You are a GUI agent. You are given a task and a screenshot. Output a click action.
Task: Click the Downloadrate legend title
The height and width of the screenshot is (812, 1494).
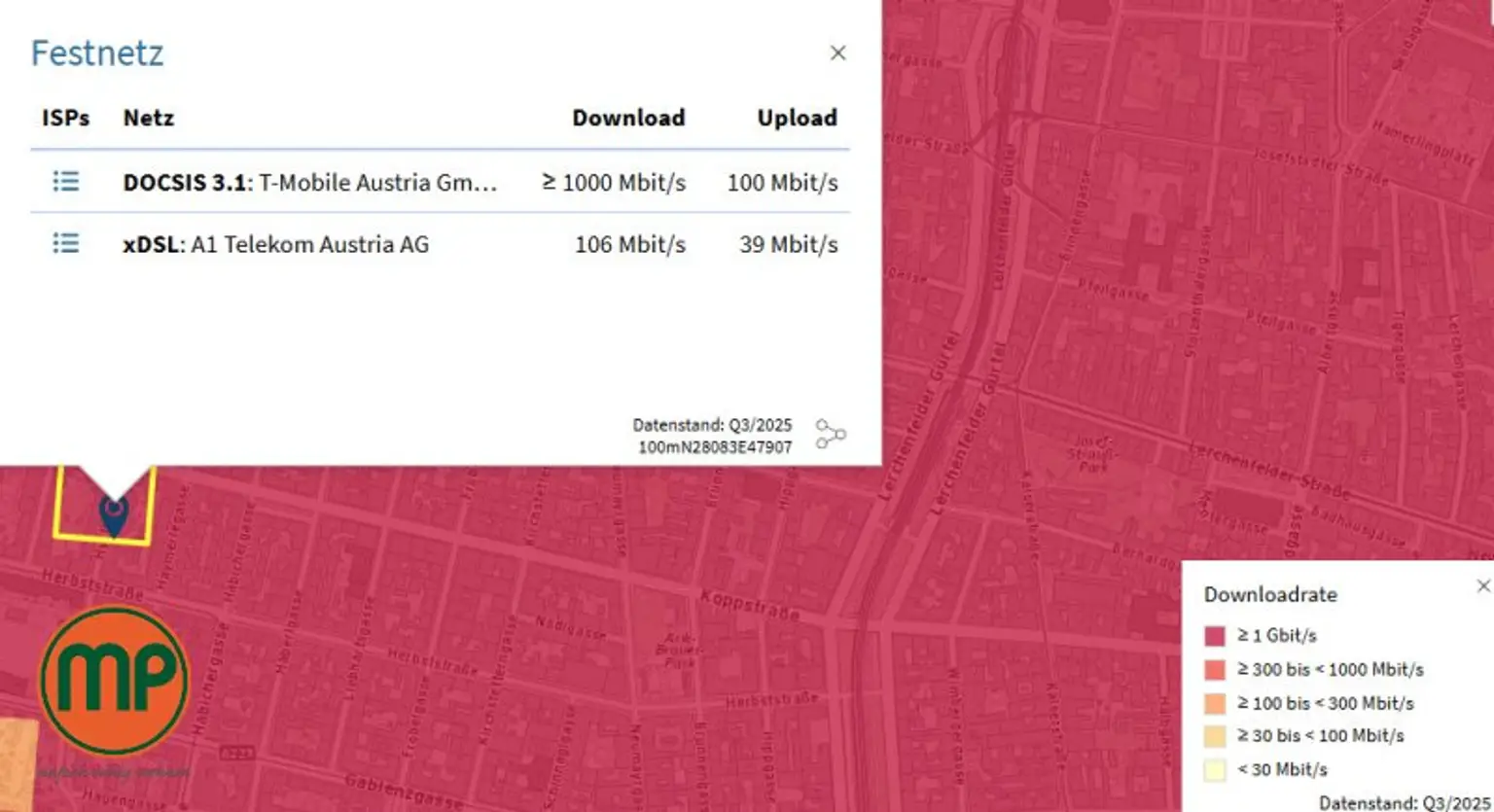coord(1270,594)
